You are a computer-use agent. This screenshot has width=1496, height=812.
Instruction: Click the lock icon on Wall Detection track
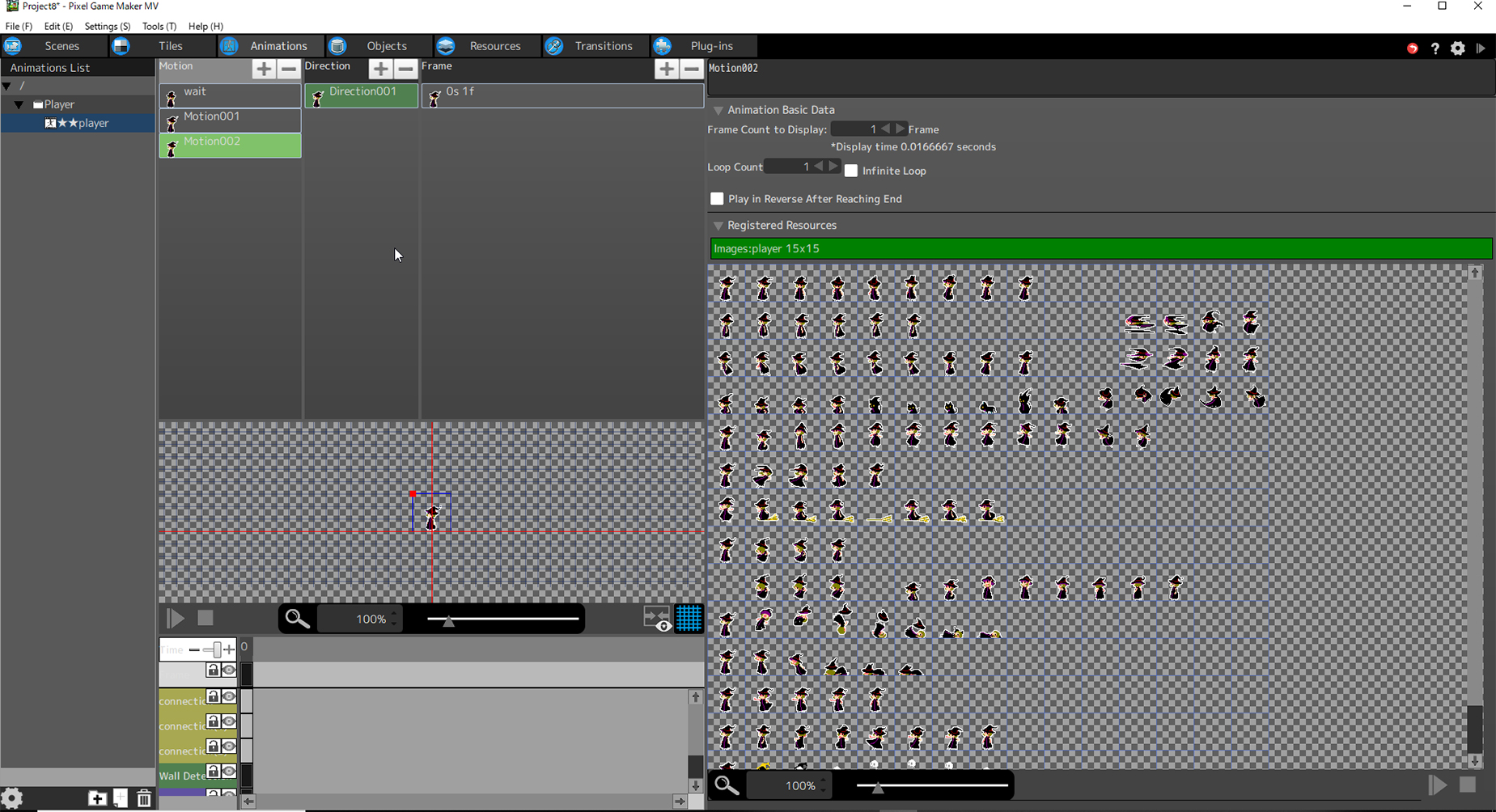(x=213, y=772)
